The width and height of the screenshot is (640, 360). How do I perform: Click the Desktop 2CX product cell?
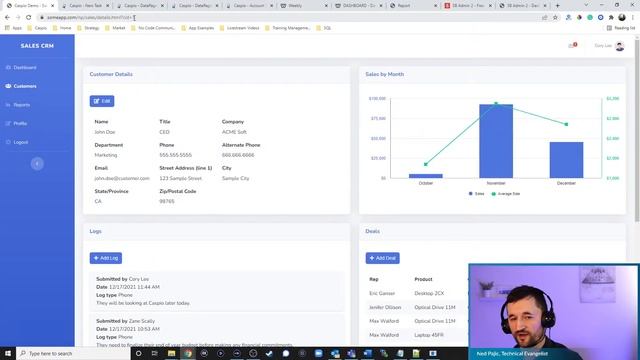pos(429,293)
